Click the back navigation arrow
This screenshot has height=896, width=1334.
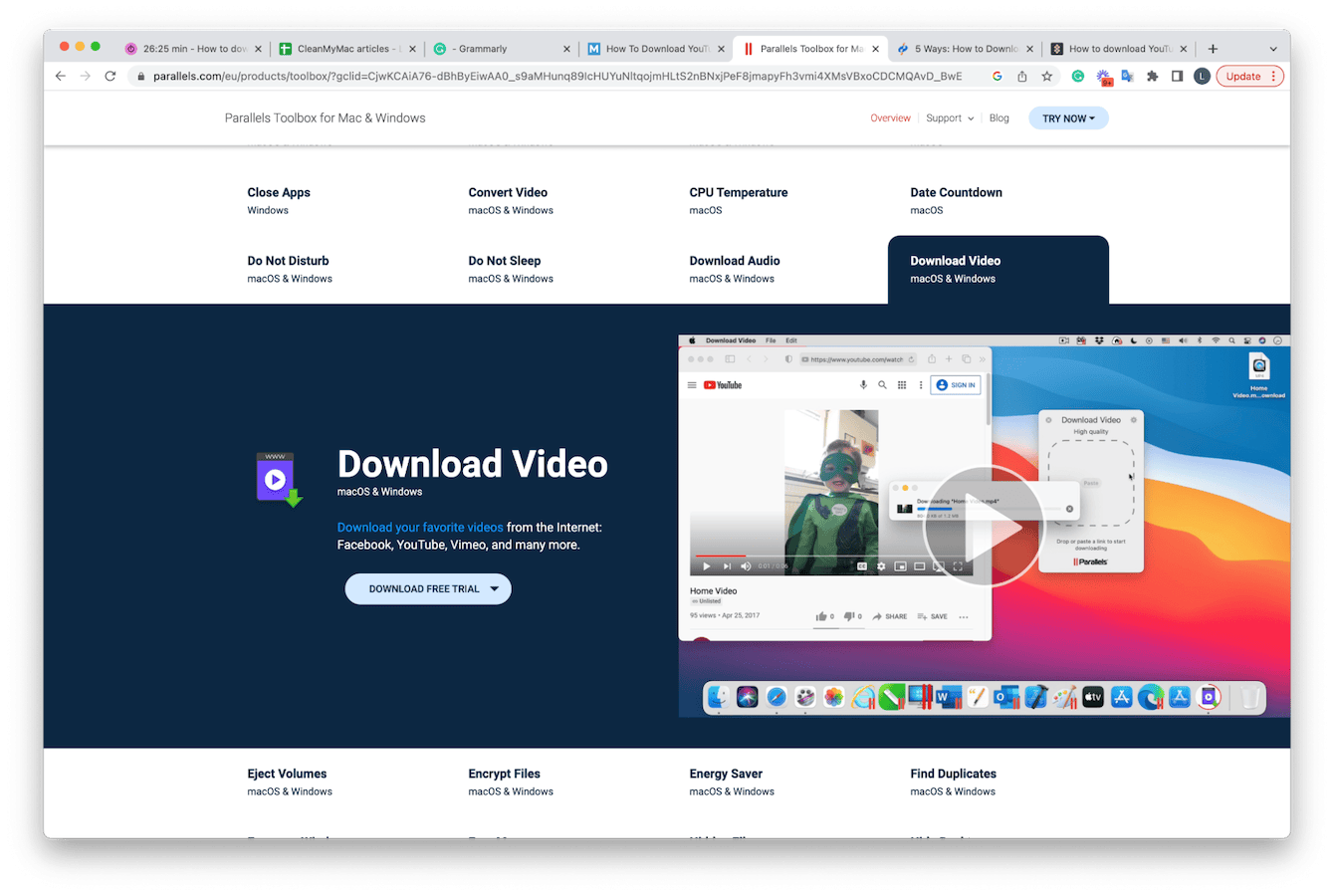point(60,76)
